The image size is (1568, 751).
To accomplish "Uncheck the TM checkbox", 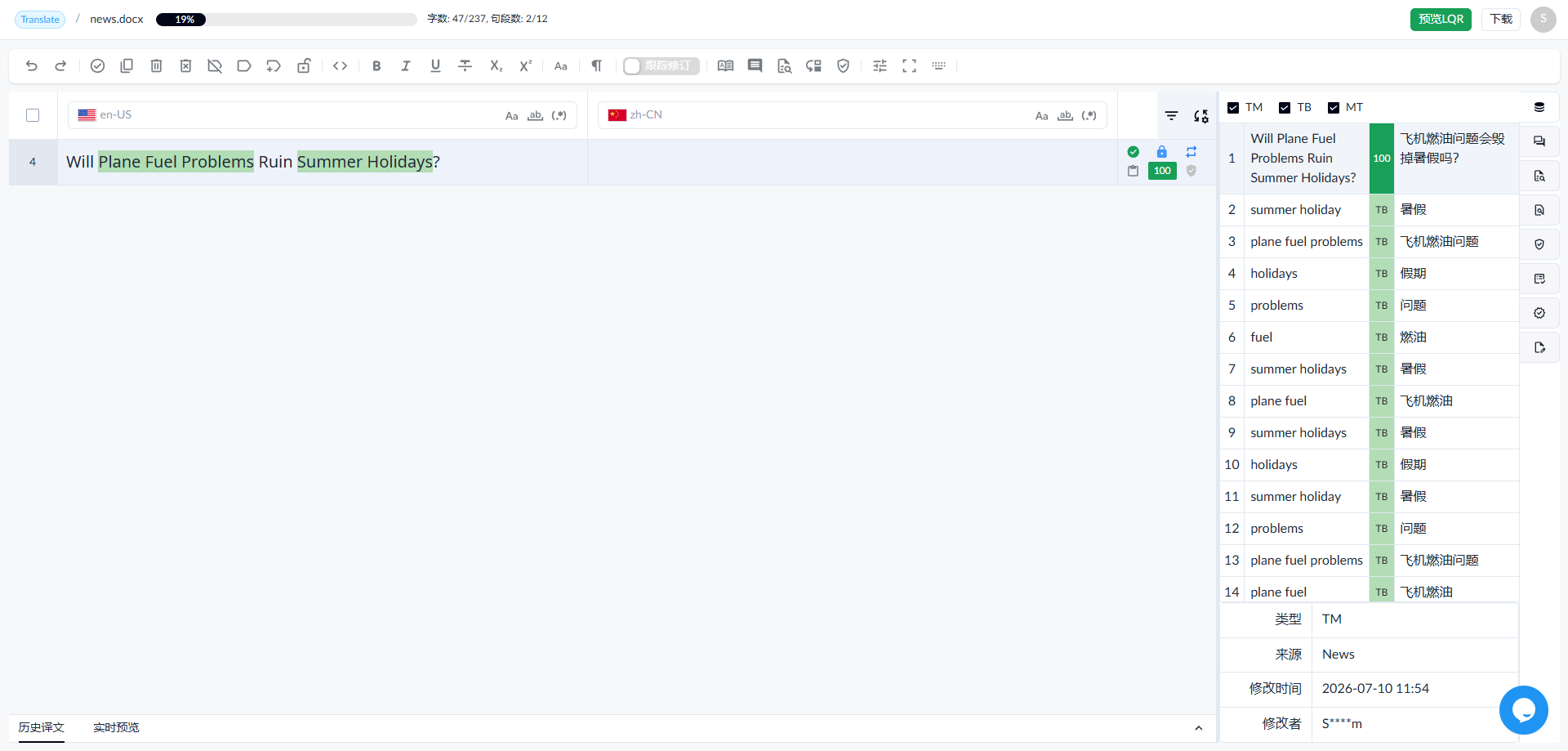I will pos(1233,108).
